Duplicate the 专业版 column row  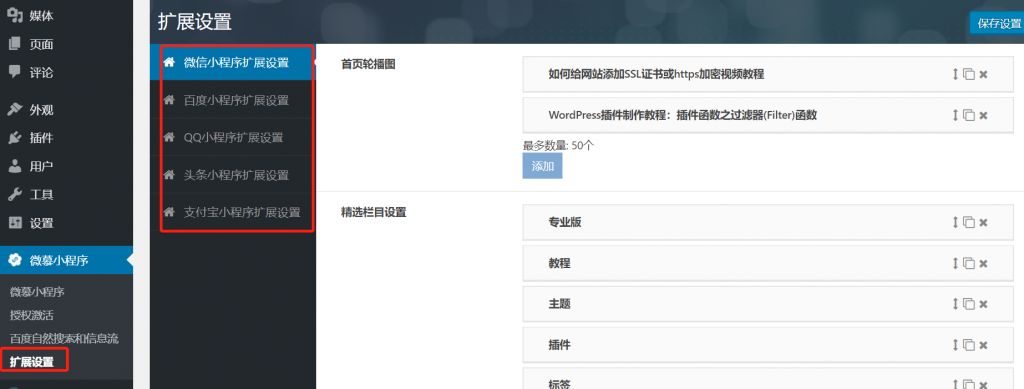[x=969, y=223]
